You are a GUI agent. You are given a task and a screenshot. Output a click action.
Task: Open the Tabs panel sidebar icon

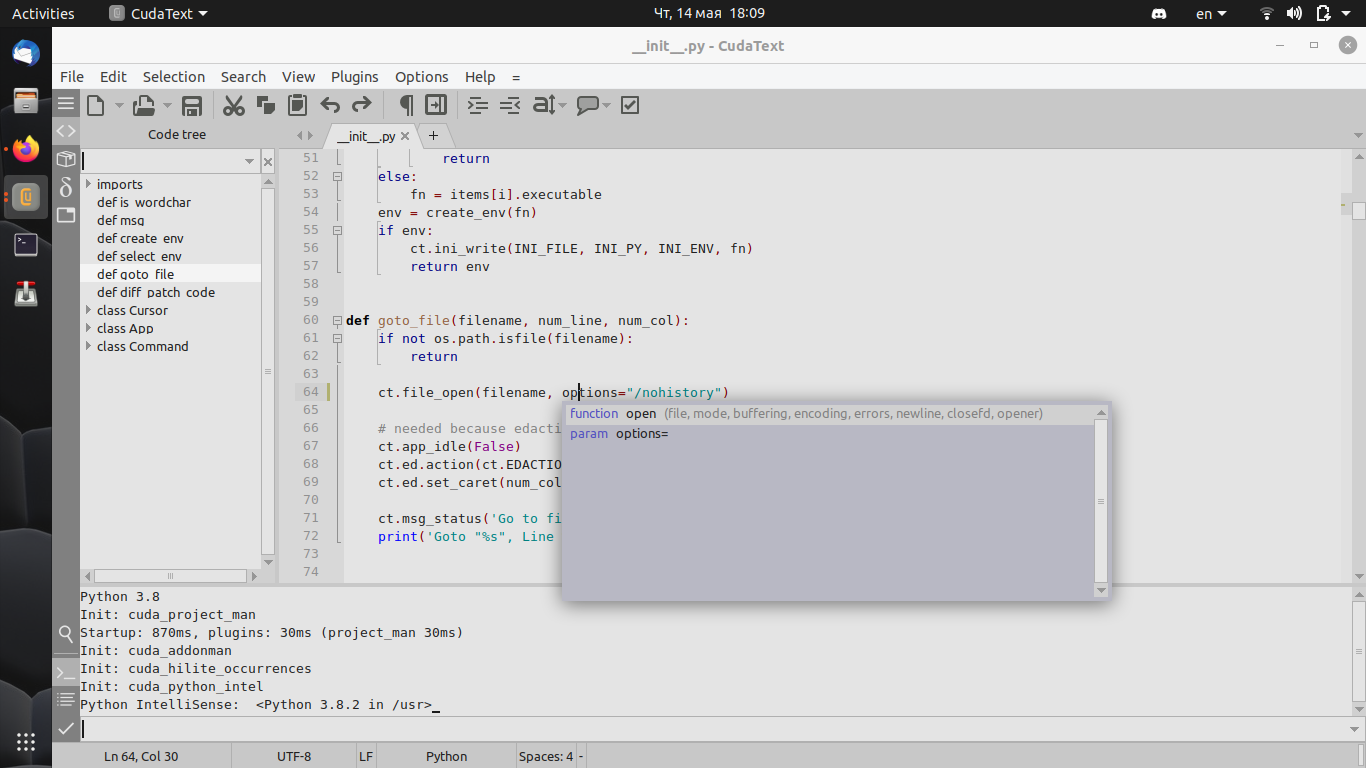pyautogui.click(x=66, y=215)
